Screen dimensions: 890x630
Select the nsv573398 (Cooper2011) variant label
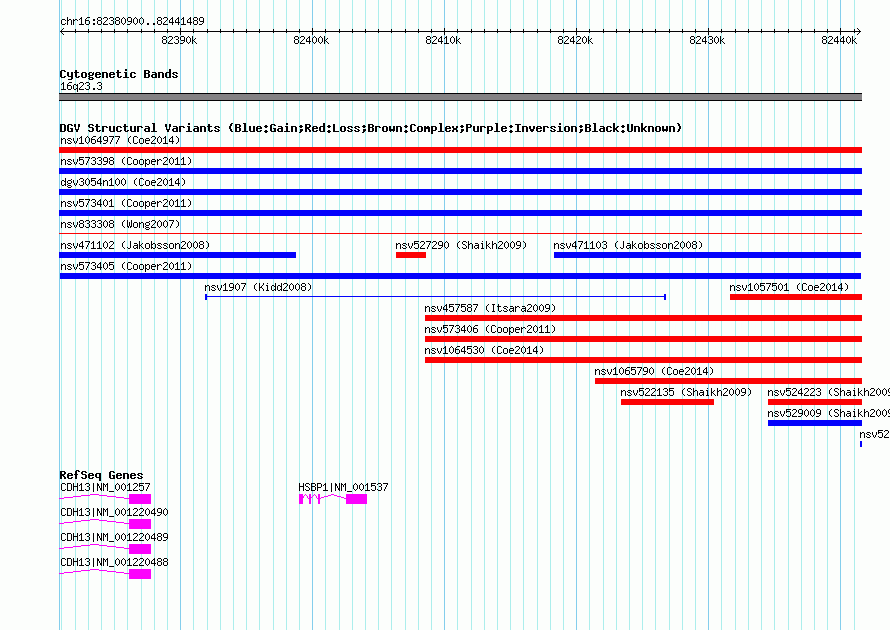point(126,161)
